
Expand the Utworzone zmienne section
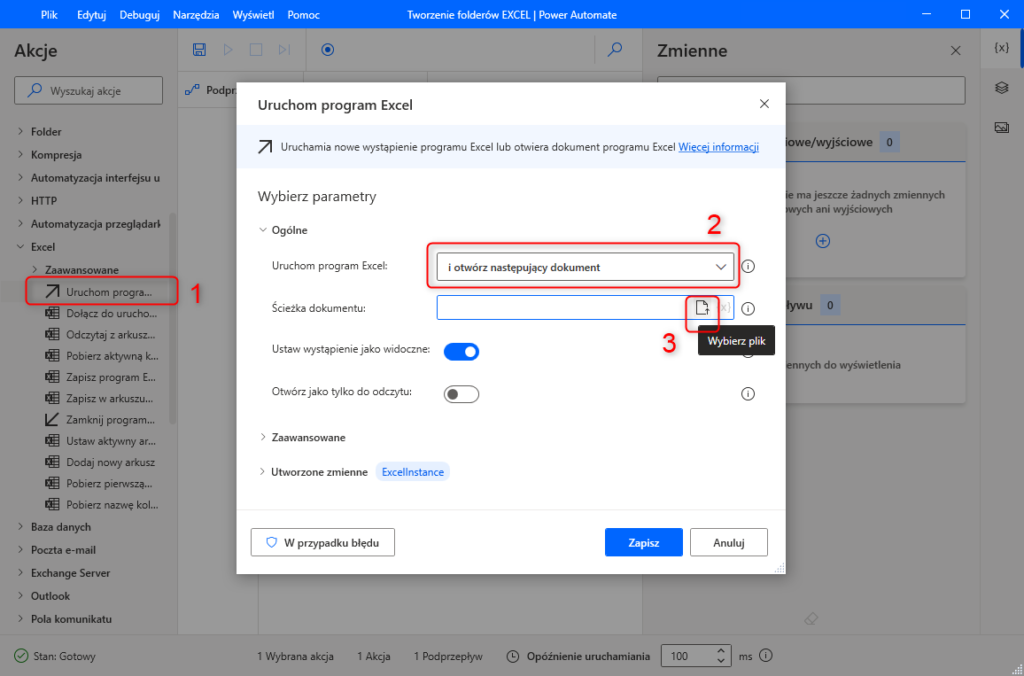pos(318,472)
